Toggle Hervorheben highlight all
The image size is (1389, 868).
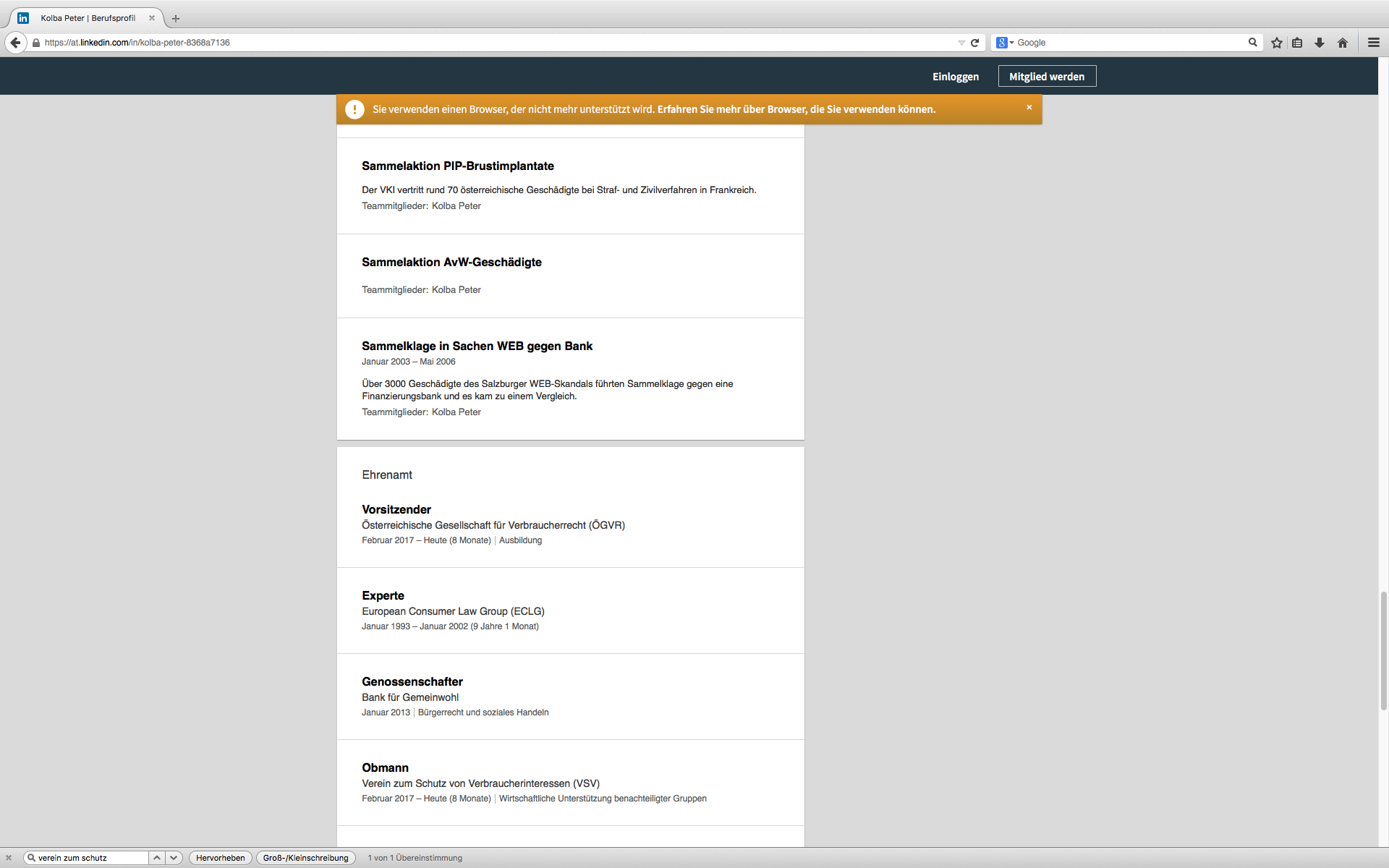coord(221,858)
